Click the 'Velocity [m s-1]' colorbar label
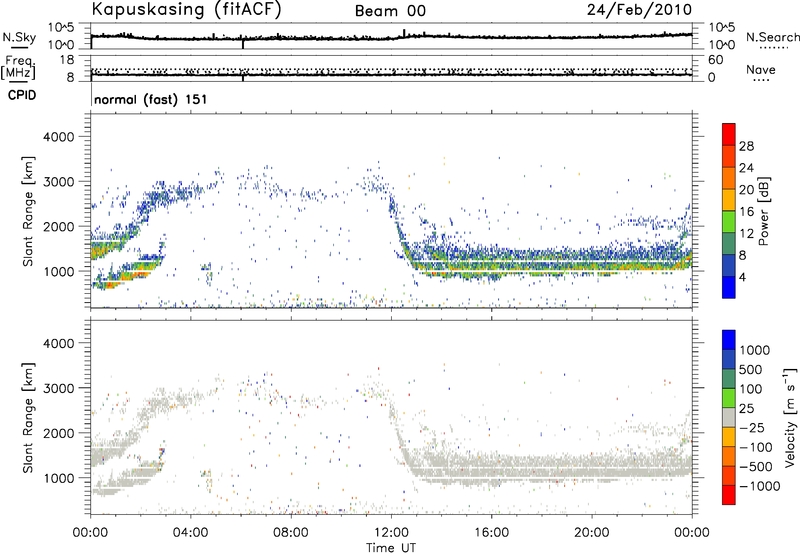800x554 pixels. [790, 417]
